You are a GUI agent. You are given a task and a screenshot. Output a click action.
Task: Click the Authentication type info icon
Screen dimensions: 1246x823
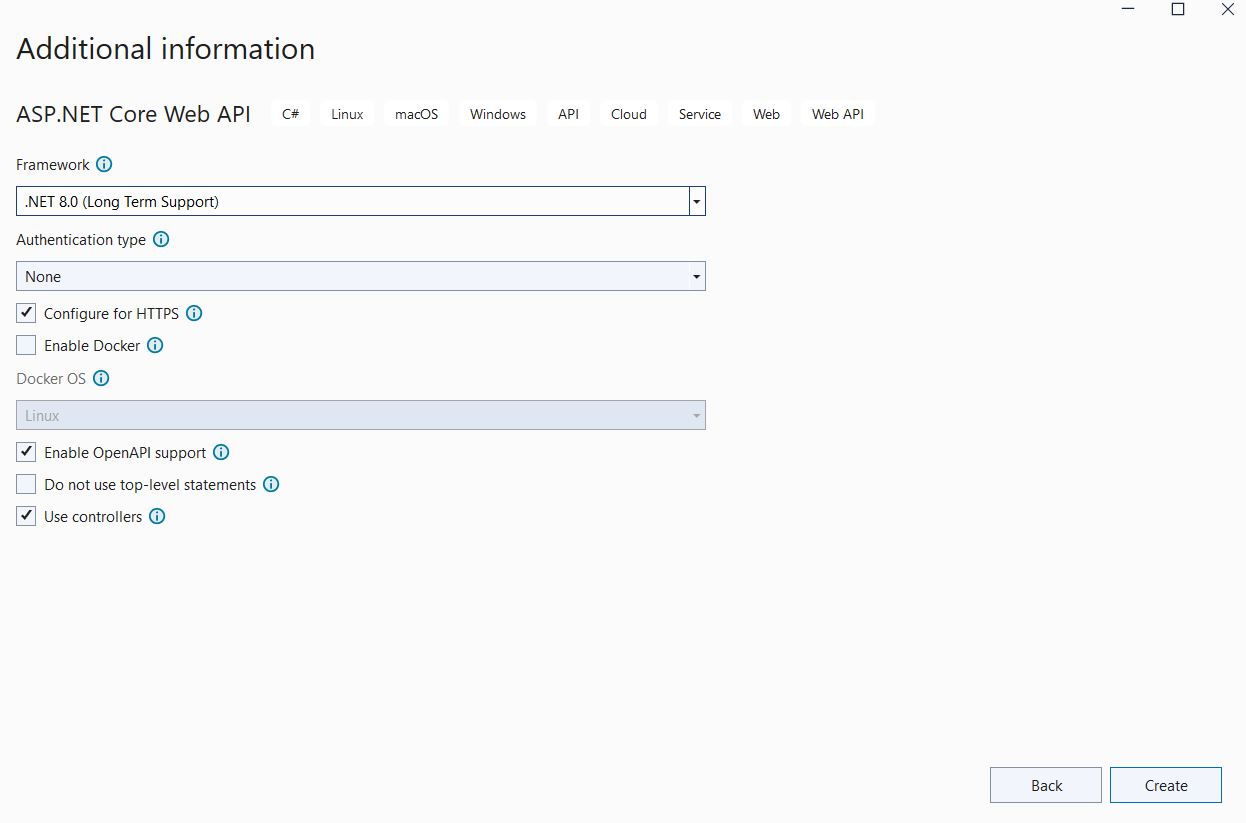coord(161,240)
